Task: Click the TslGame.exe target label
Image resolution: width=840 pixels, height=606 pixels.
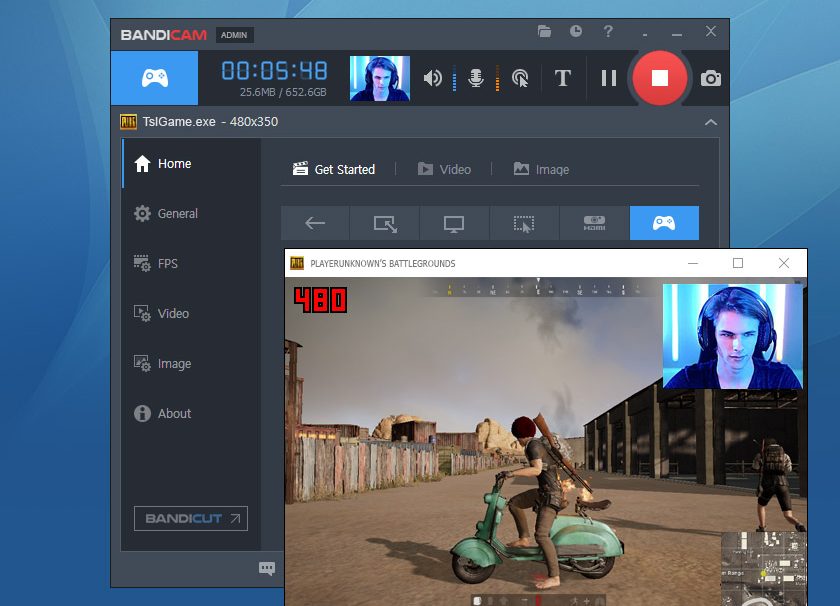Action: [x=211, y=122]
